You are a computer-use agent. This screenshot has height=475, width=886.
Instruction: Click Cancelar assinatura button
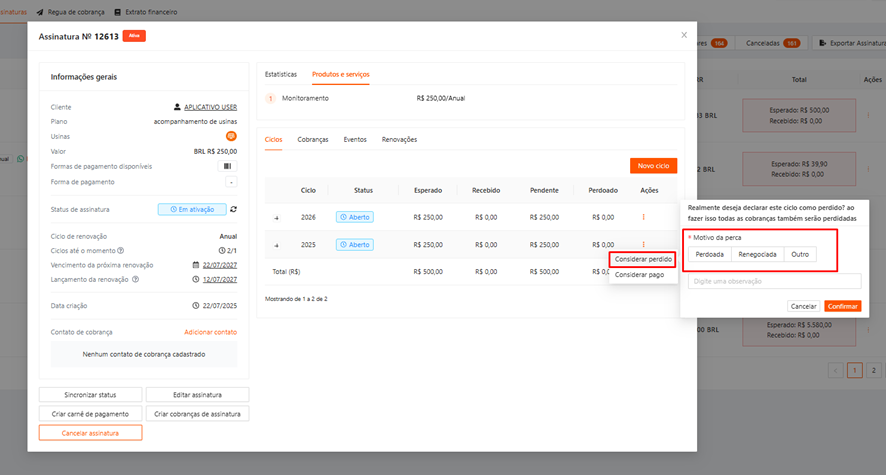coord(90,433)
